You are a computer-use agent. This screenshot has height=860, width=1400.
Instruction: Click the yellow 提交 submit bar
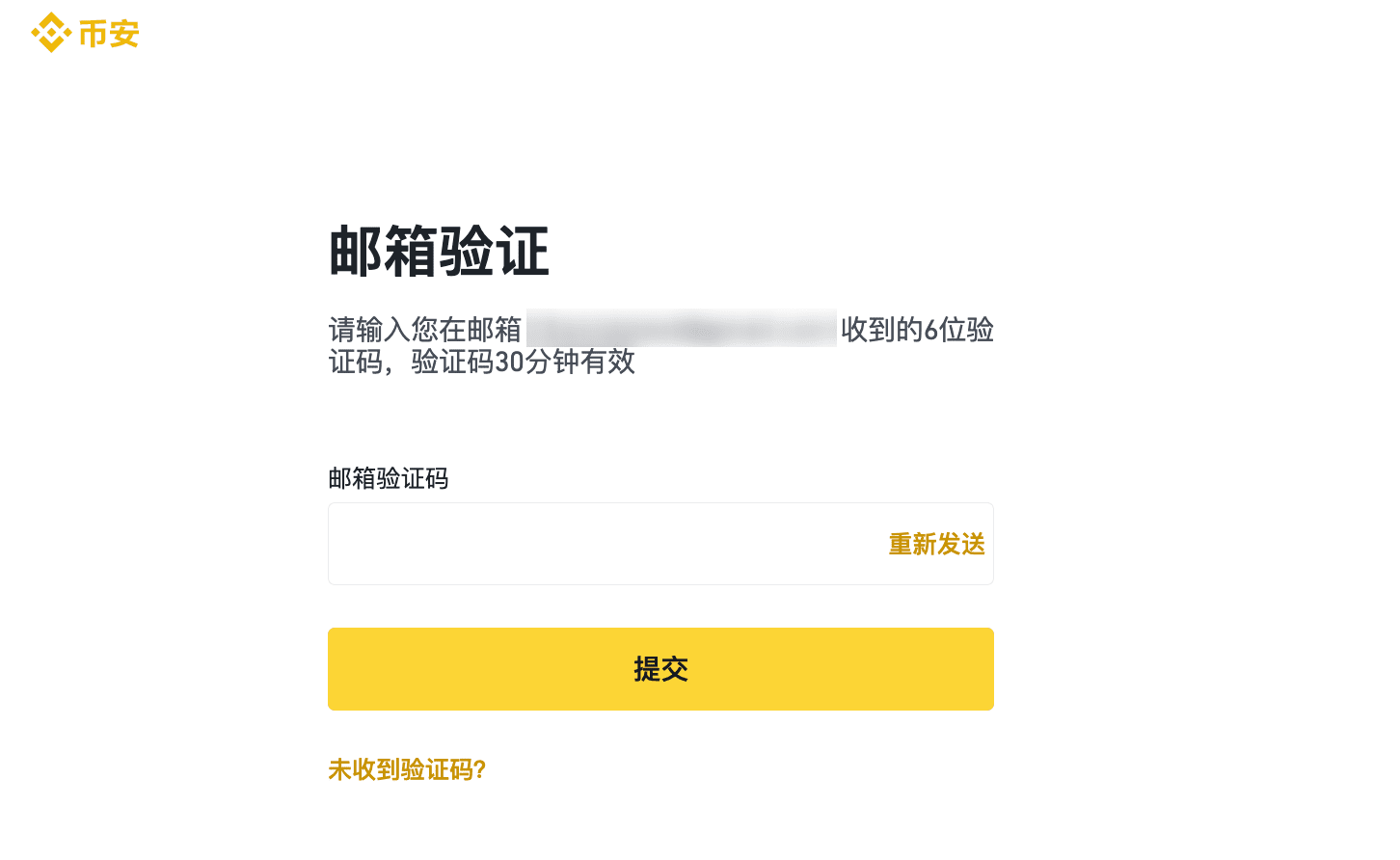(660, 669)
